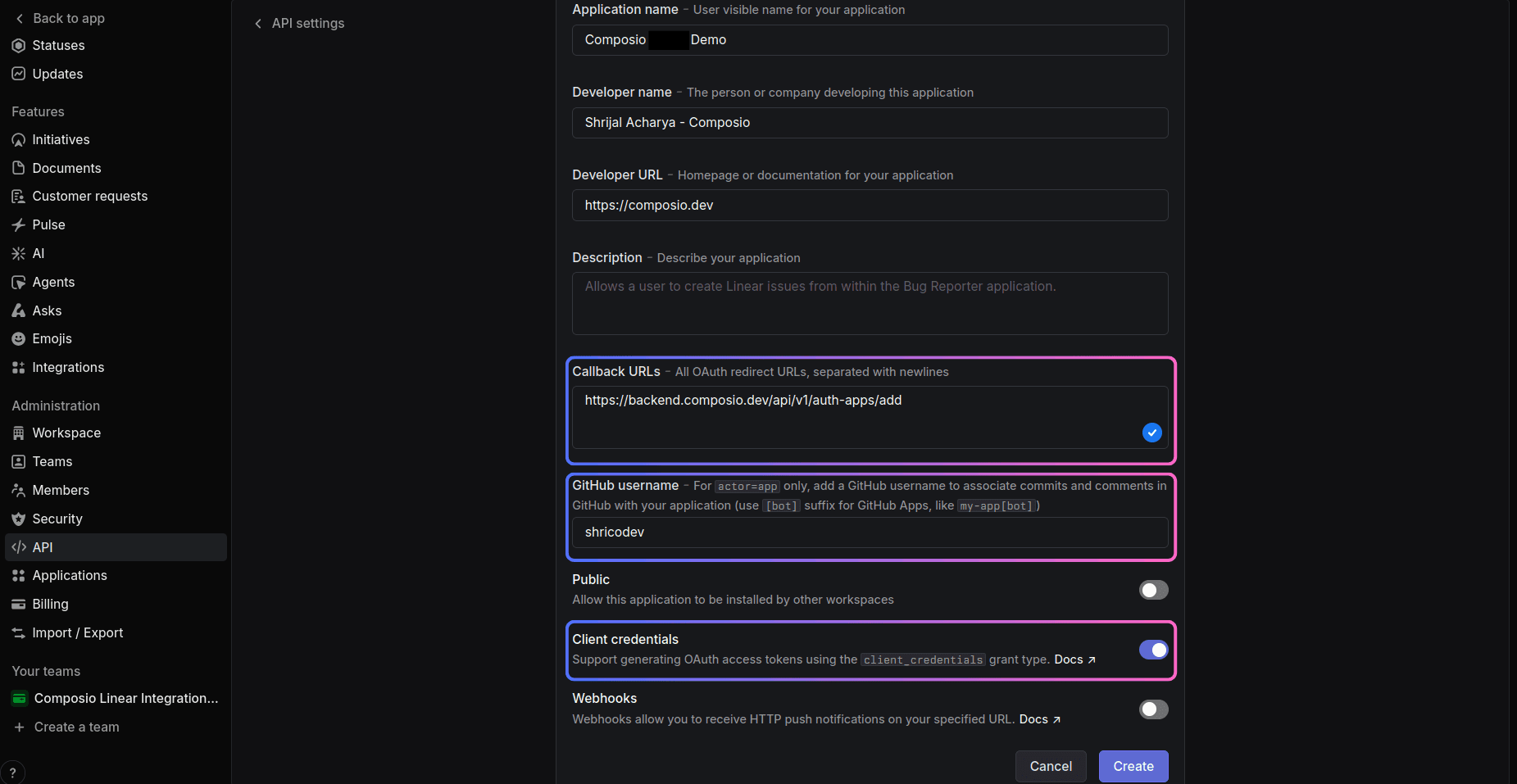Click the Applications sidebar icon
The width and height of the screenshot is (1517, 784).
tap(18, 575)
